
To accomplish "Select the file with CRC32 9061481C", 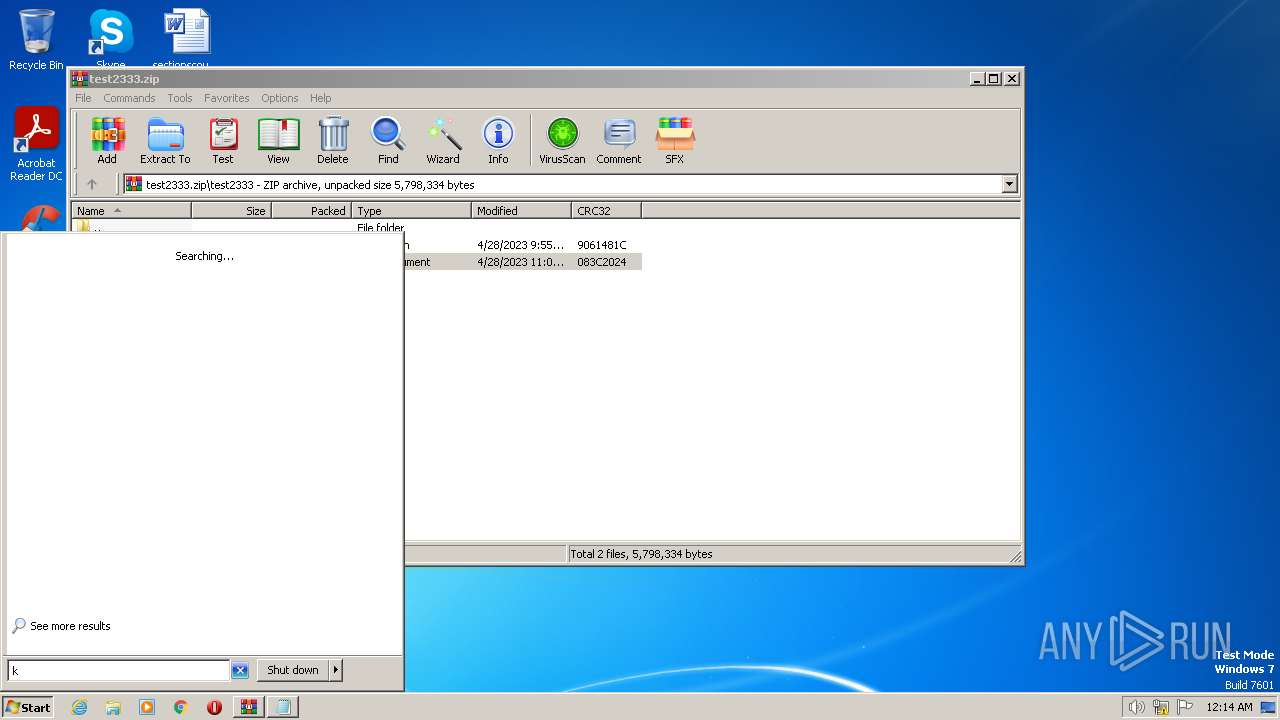I will [x=522, y=245].
